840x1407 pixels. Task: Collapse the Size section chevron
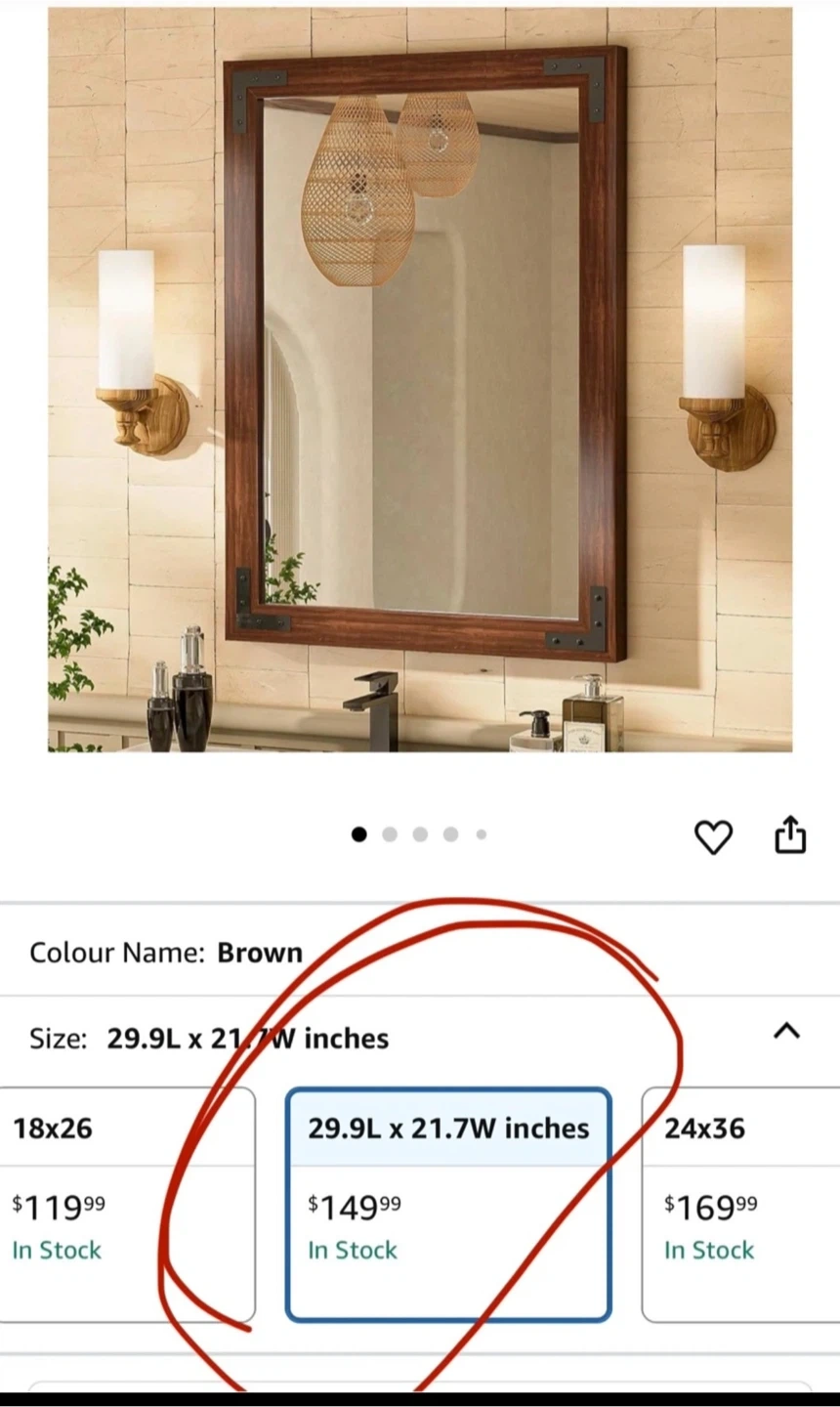point(787,1031)
